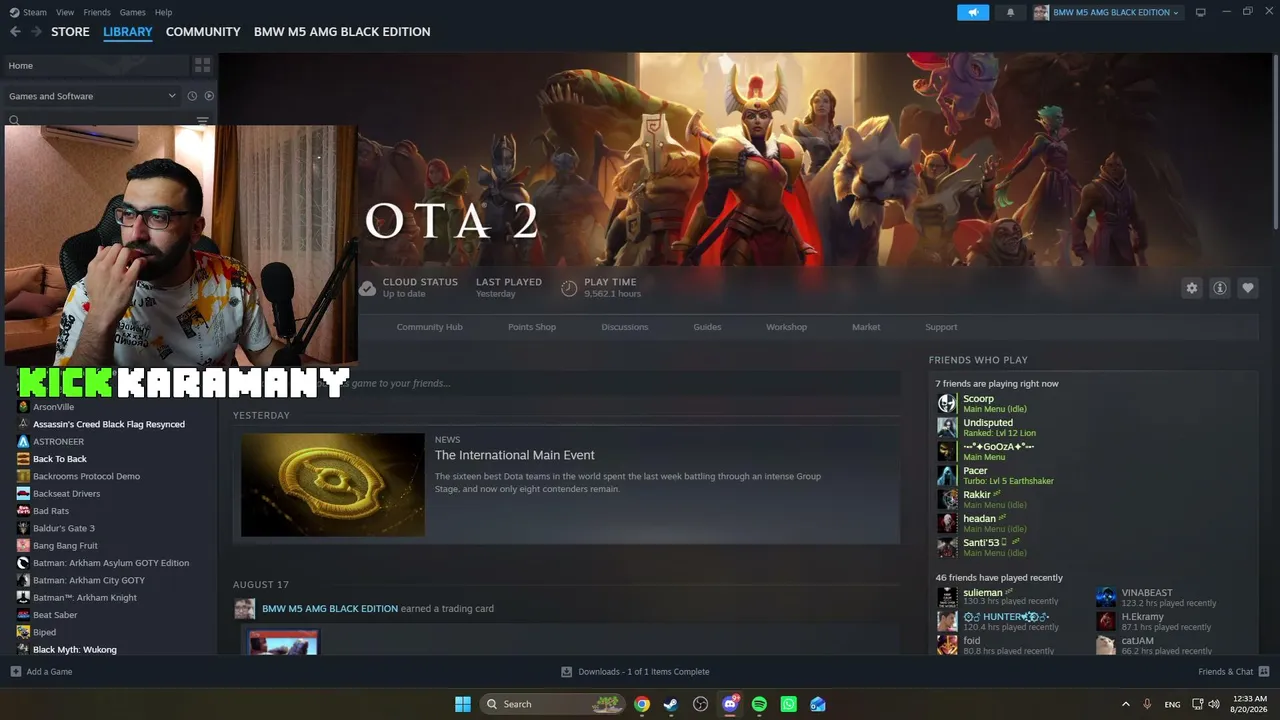Viewport: 1280px width, 720px height.
Task: Select Back To Back in the game list
Action: [x=60, y=459]
